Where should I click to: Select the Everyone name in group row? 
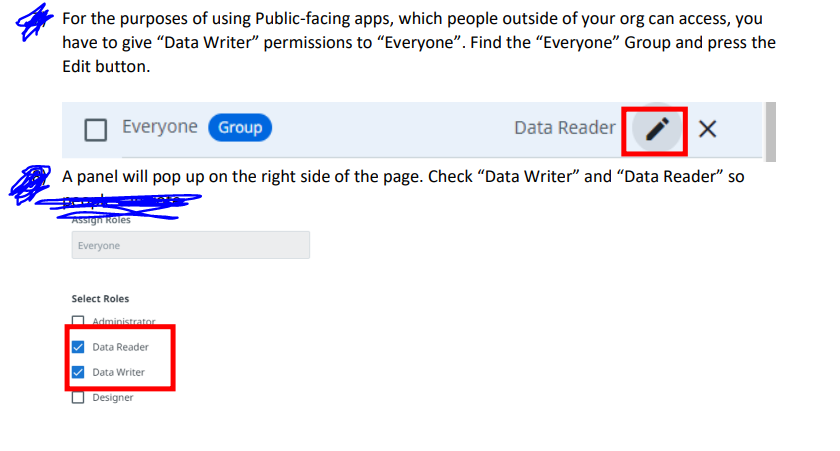coord(160,127)
